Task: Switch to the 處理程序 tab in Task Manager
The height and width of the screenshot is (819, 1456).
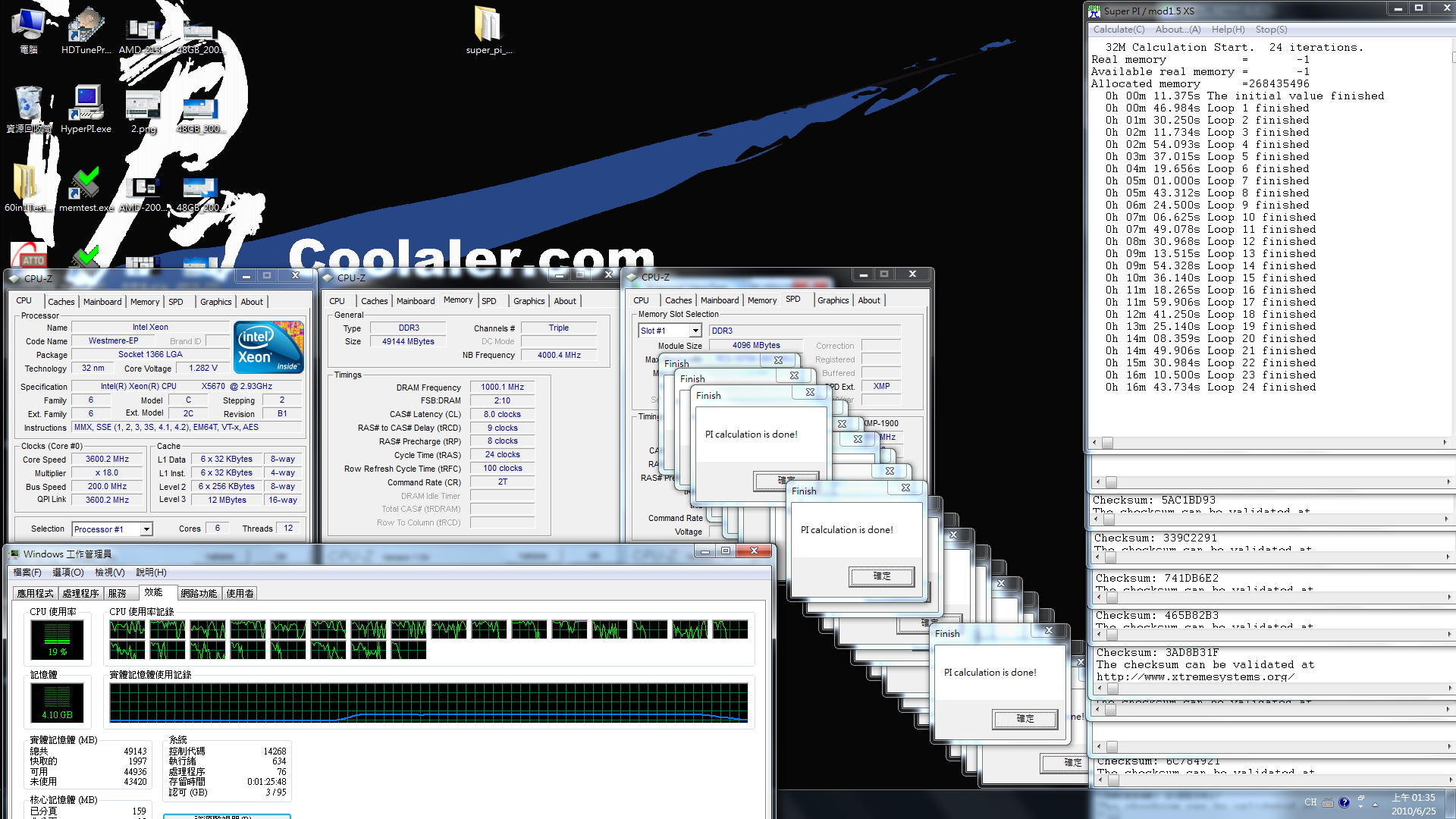Action: (x=81, y=594)
